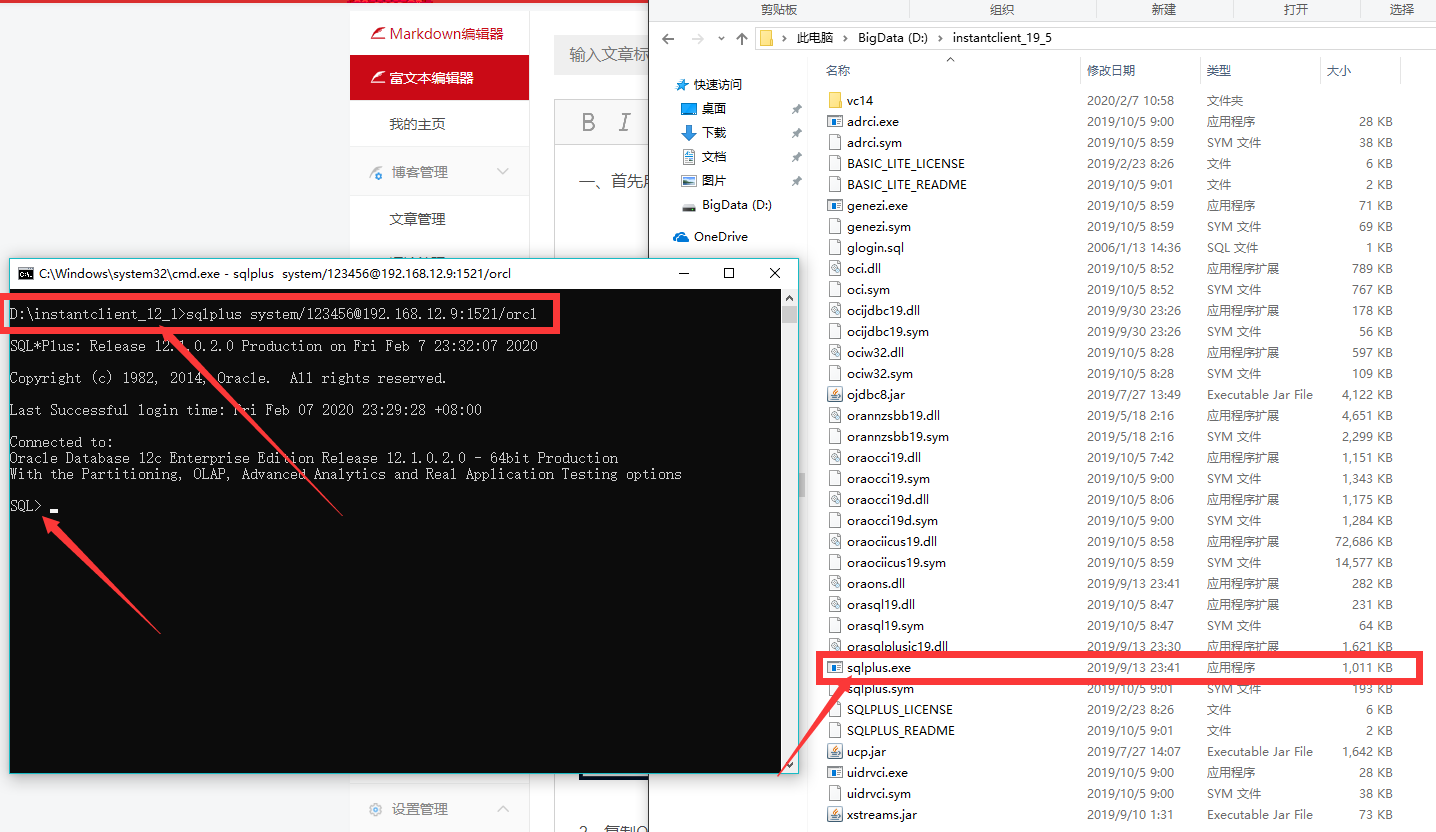This screenshot has height=832, width=1436.
Task: Click 此电脑 in address breadcrumb
Action: tap(814, 38)
